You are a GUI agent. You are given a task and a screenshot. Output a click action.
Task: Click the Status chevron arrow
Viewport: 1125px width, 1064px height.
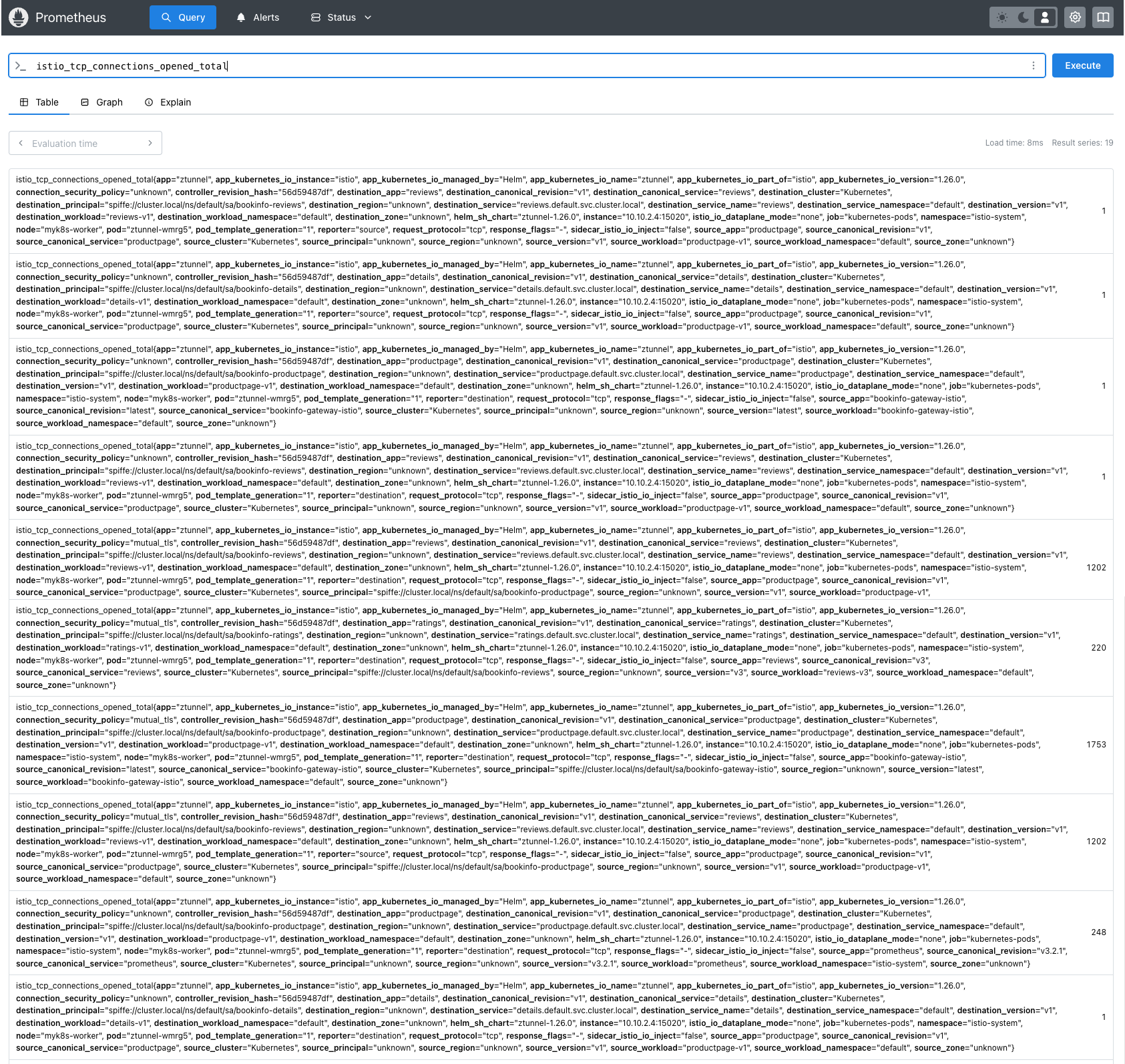[368, 17]
